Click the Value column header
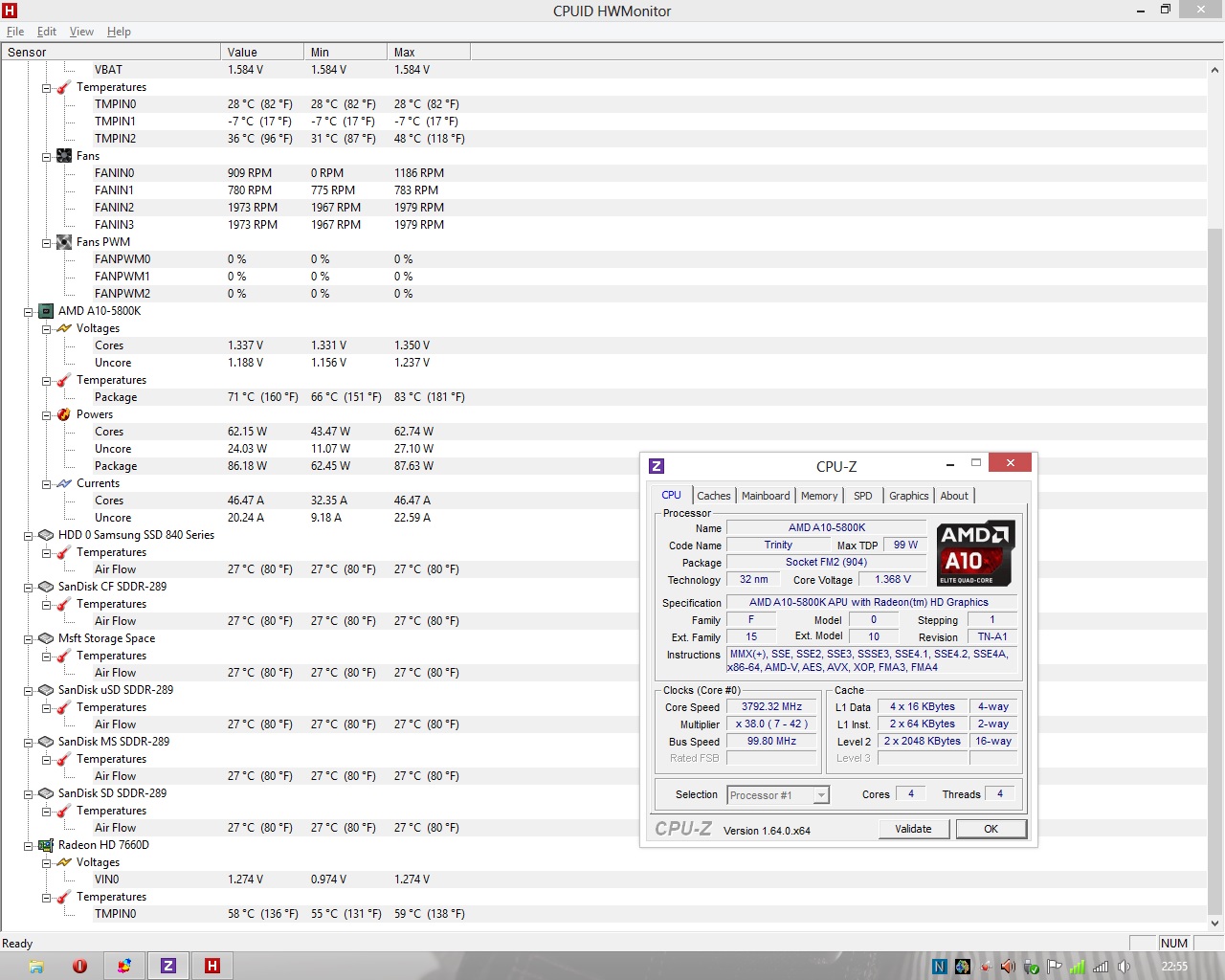The image size is (1225, 980). (x=262, y=53)
